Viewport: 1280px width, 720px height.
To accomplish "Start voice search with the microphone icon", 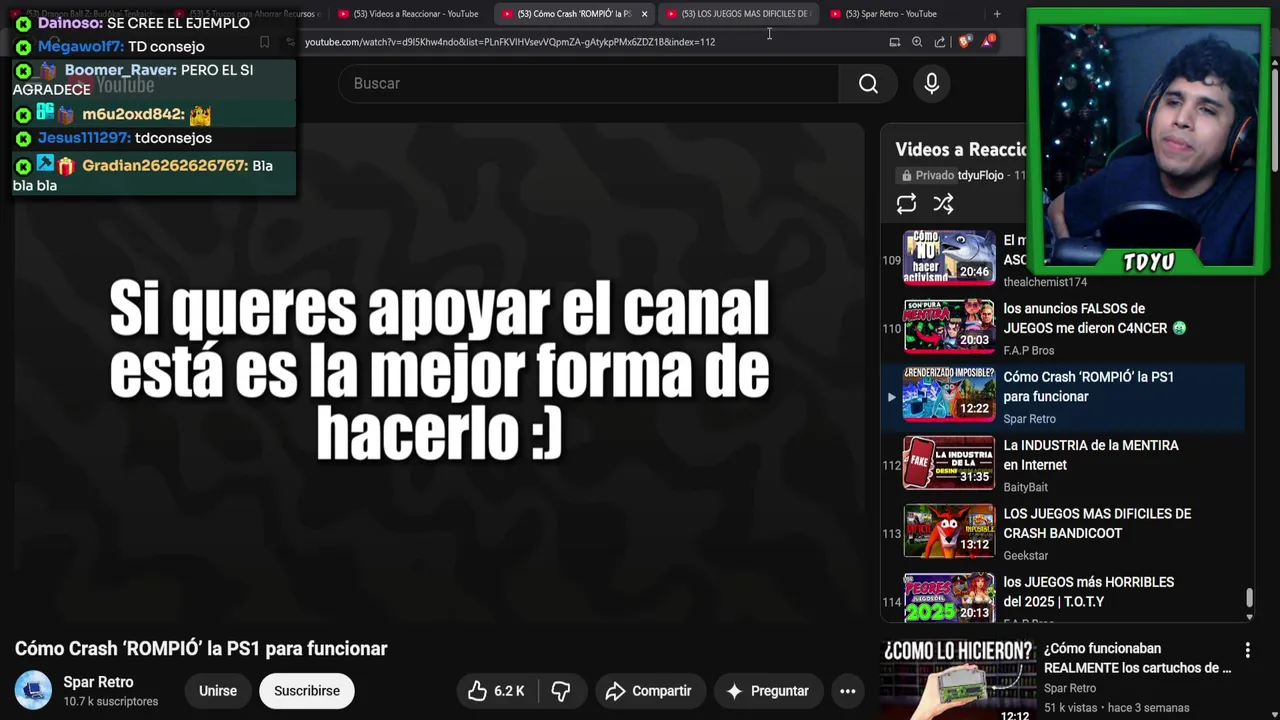I will (x=932, y=84).
